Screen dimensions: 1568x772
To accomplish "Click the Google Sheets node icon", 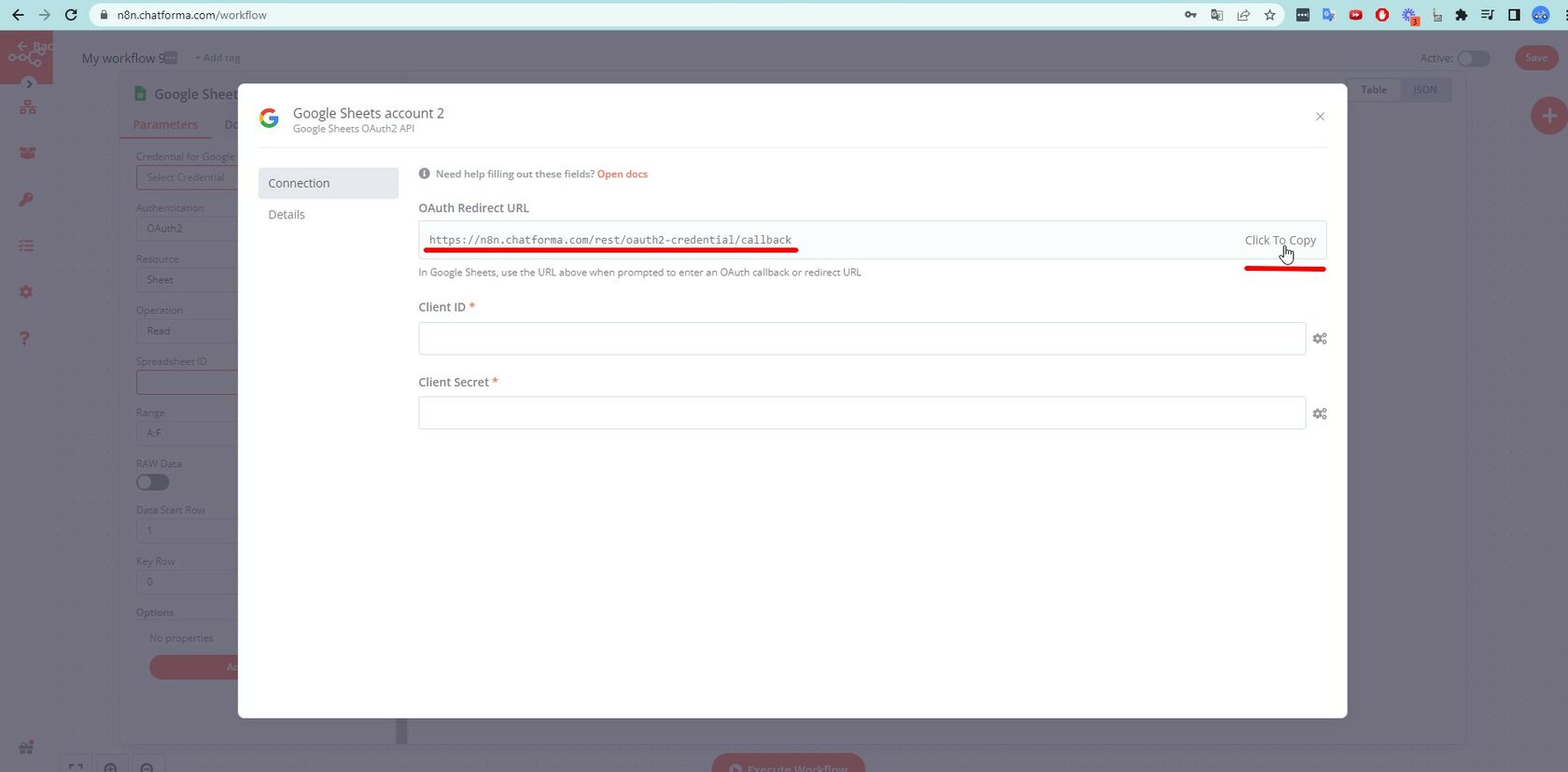I will (140, 93).
